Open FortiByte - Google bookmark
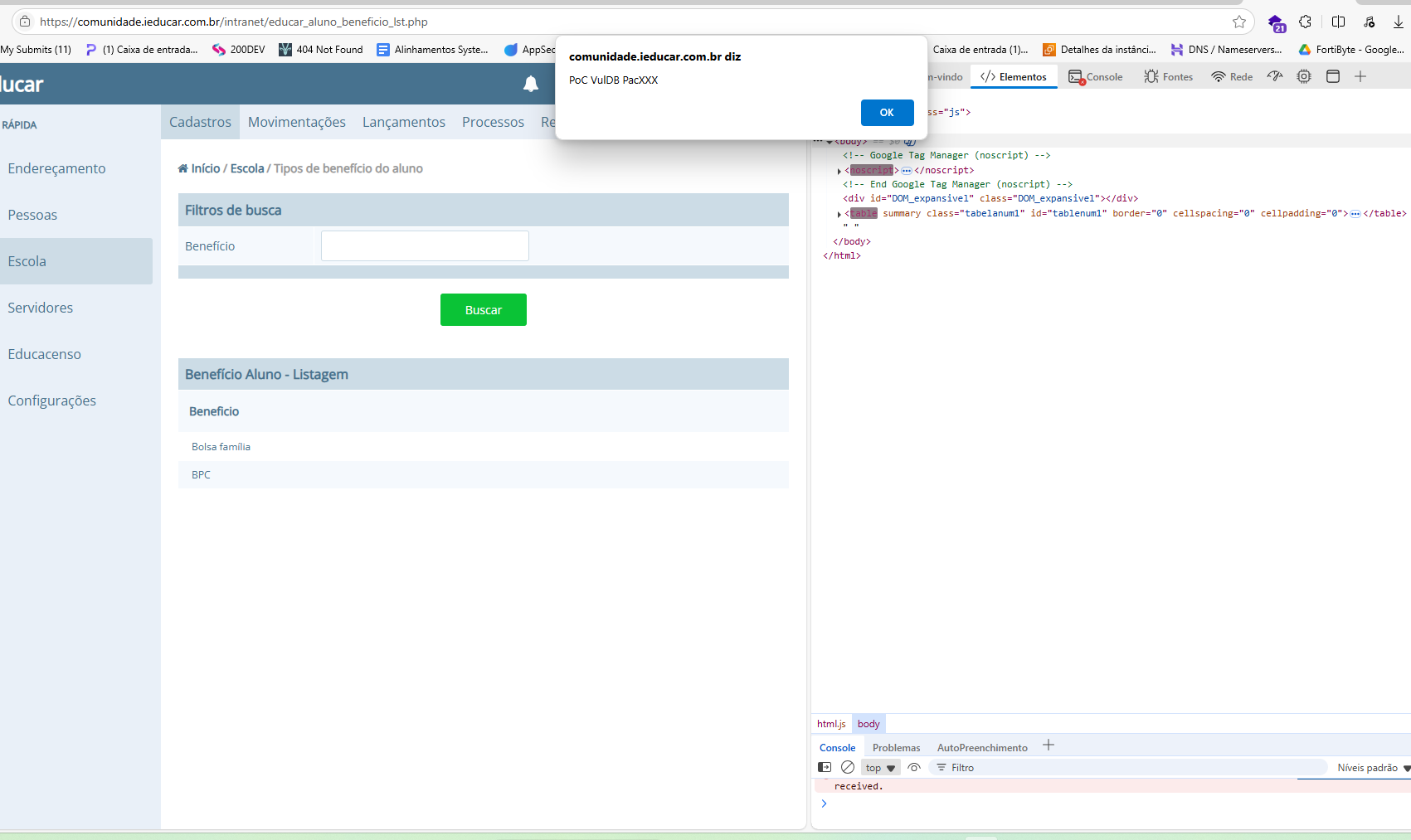This screenshot has height=840, width=1411. [1351, 50]
